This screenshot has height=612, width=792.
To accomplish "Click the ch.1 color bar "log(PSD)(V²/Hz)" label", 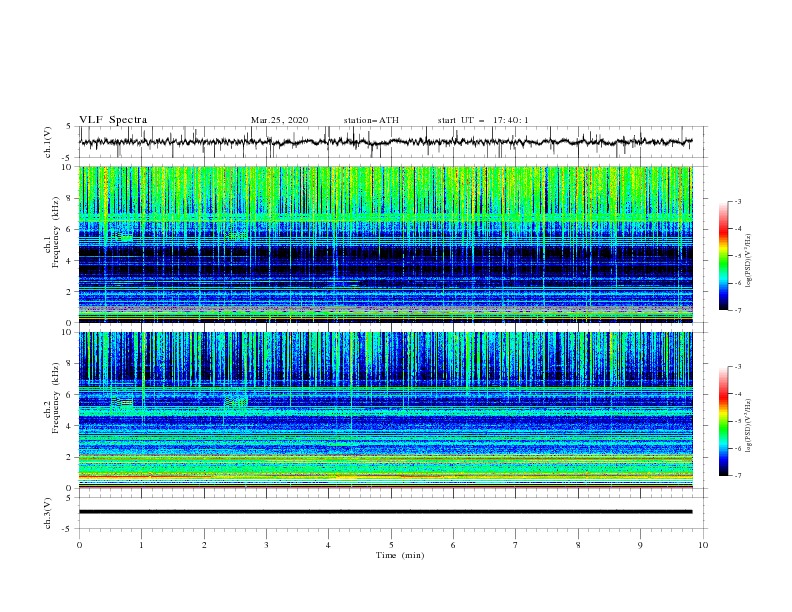I will pyautogui.click(x=748, y=261).
